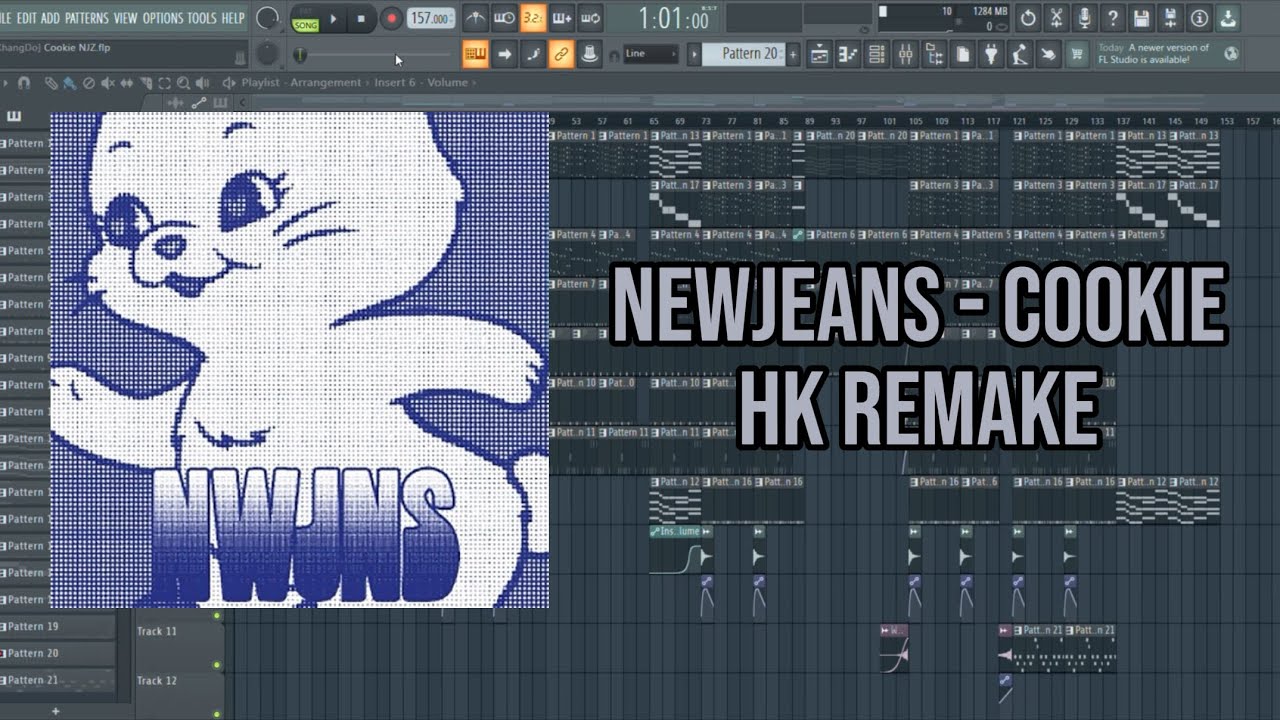Toggle the metronome icon
The width and height of the screenshot is (1280, 720).
pos(476,18)
